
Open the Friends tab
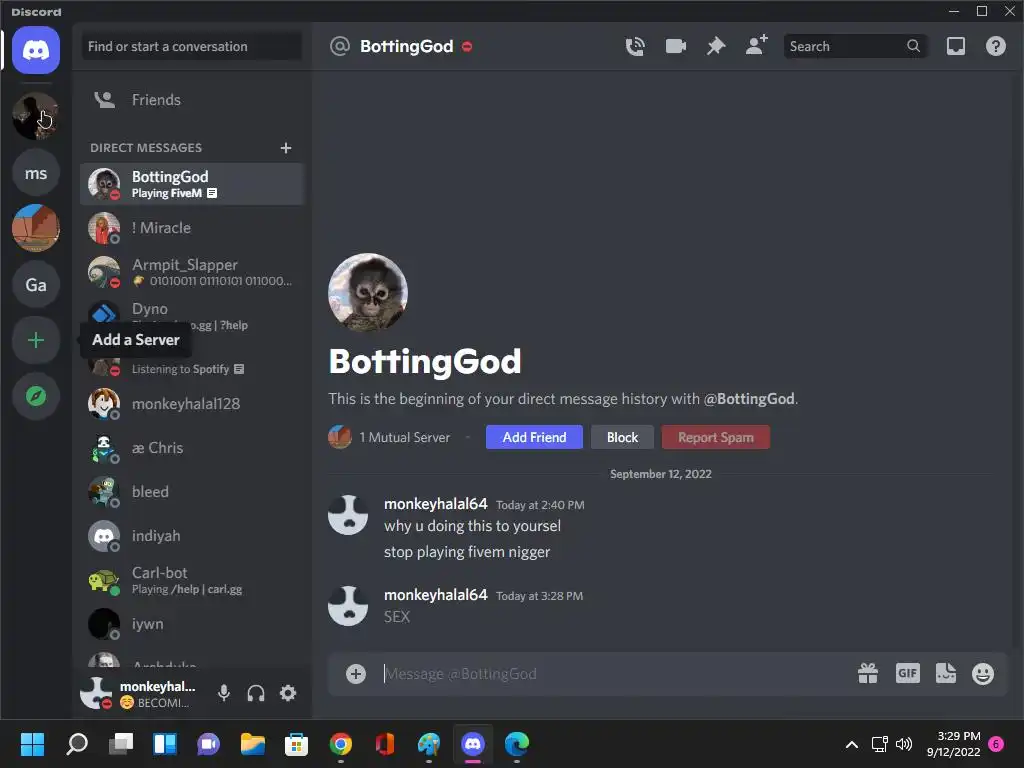[x=192, y=100]
